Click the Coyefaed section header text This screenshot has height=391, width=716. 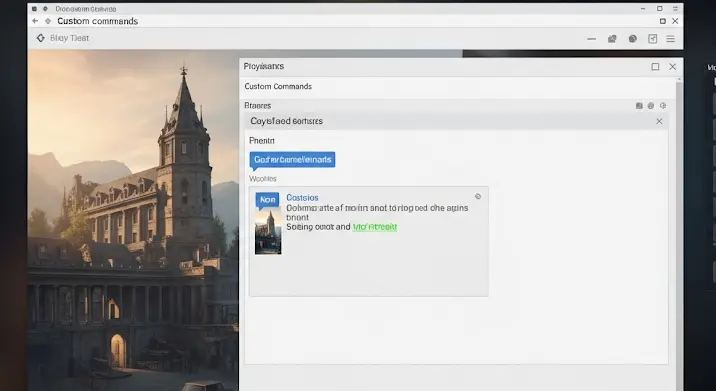coord(286,121)
